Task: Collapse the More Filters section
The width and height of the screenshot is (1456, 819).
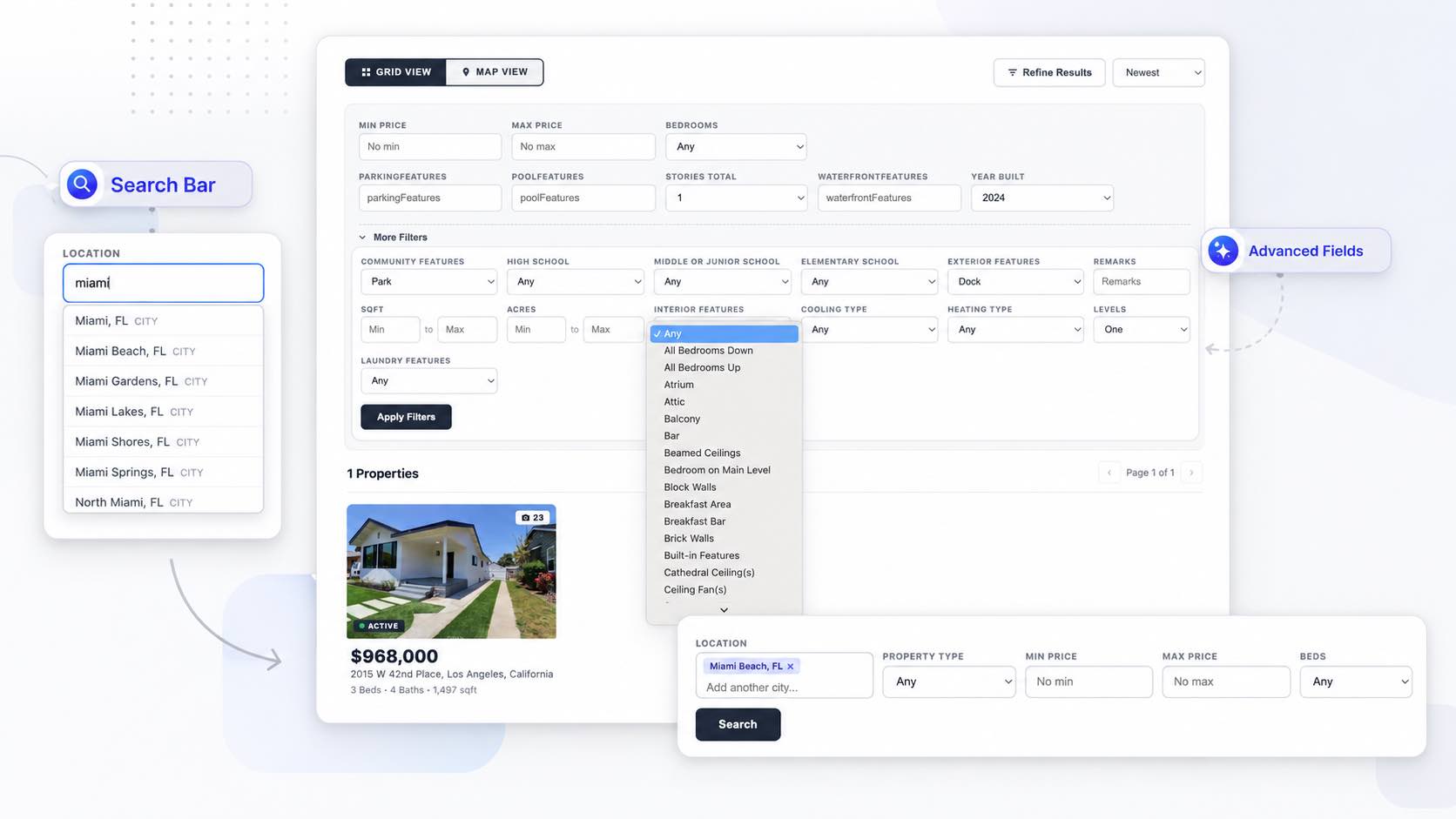Action: pos(394,237)
